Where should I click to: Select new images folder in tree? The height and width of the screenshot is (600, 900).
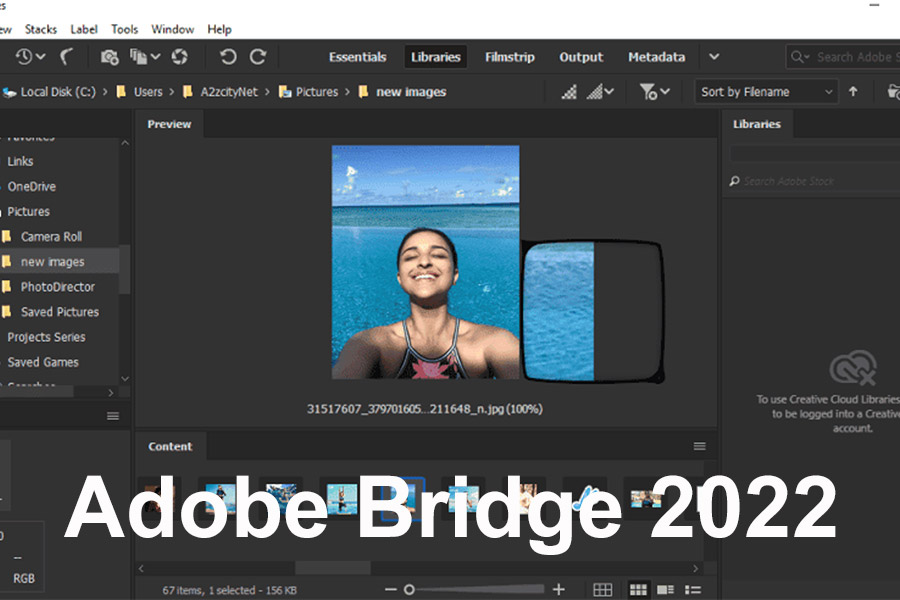pyautogui.click(x=52, y=262)
